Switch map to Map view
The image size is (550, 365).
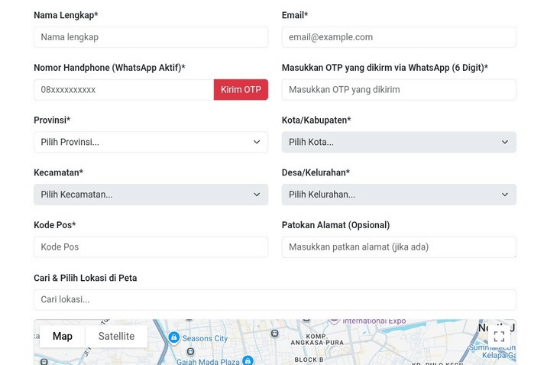62,336
